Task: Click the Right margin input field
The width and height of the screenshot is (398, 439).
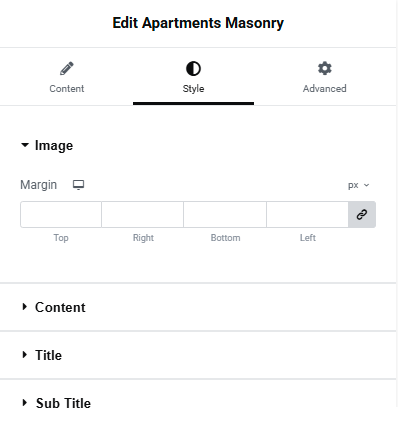Action: pos(143,214)
